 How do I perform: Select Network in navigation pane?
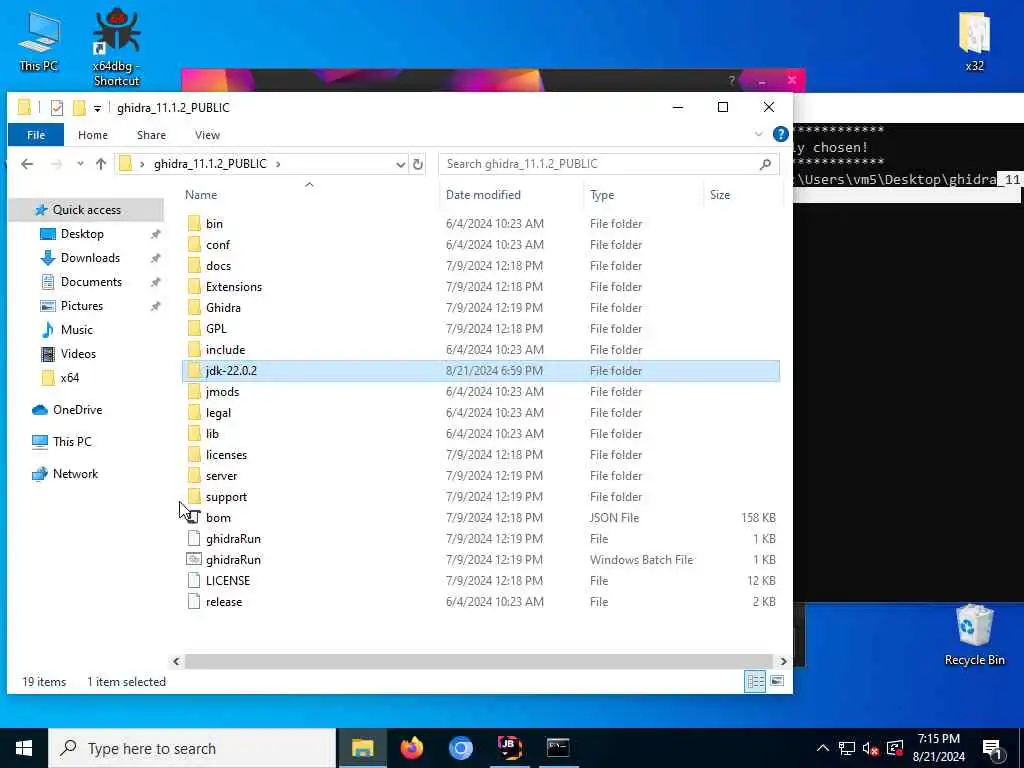(75, 473)
